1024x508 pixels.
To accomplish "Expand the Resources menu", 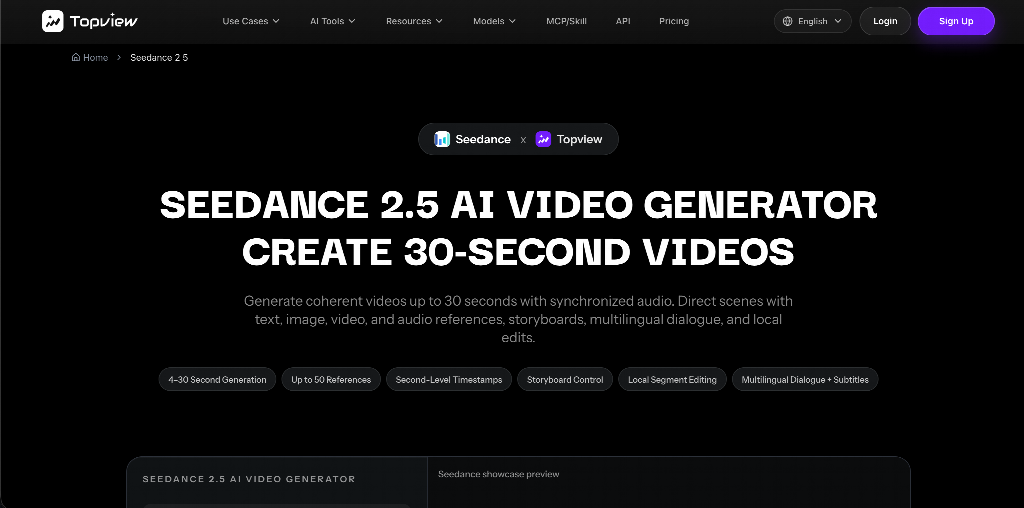I will click(x=414, y=21).
